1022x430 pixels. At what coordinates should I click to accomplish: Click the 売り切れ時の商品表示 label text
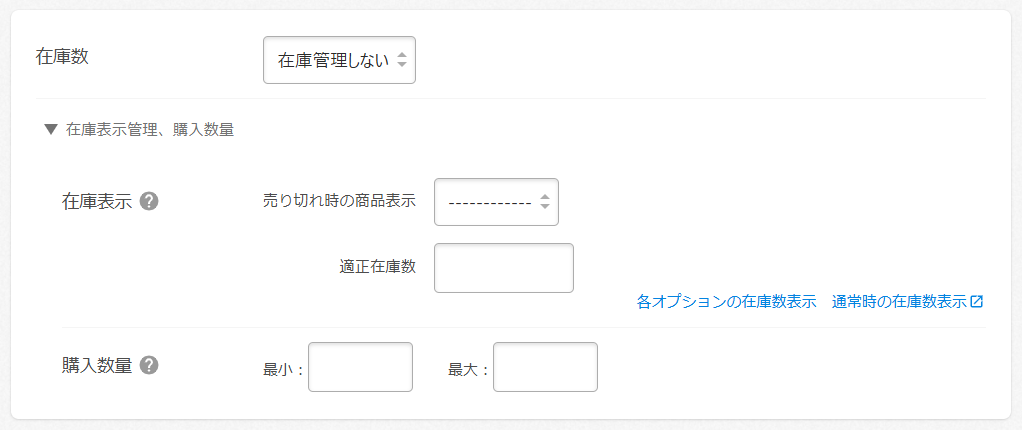pyautogui.click(x=339, y=200)
